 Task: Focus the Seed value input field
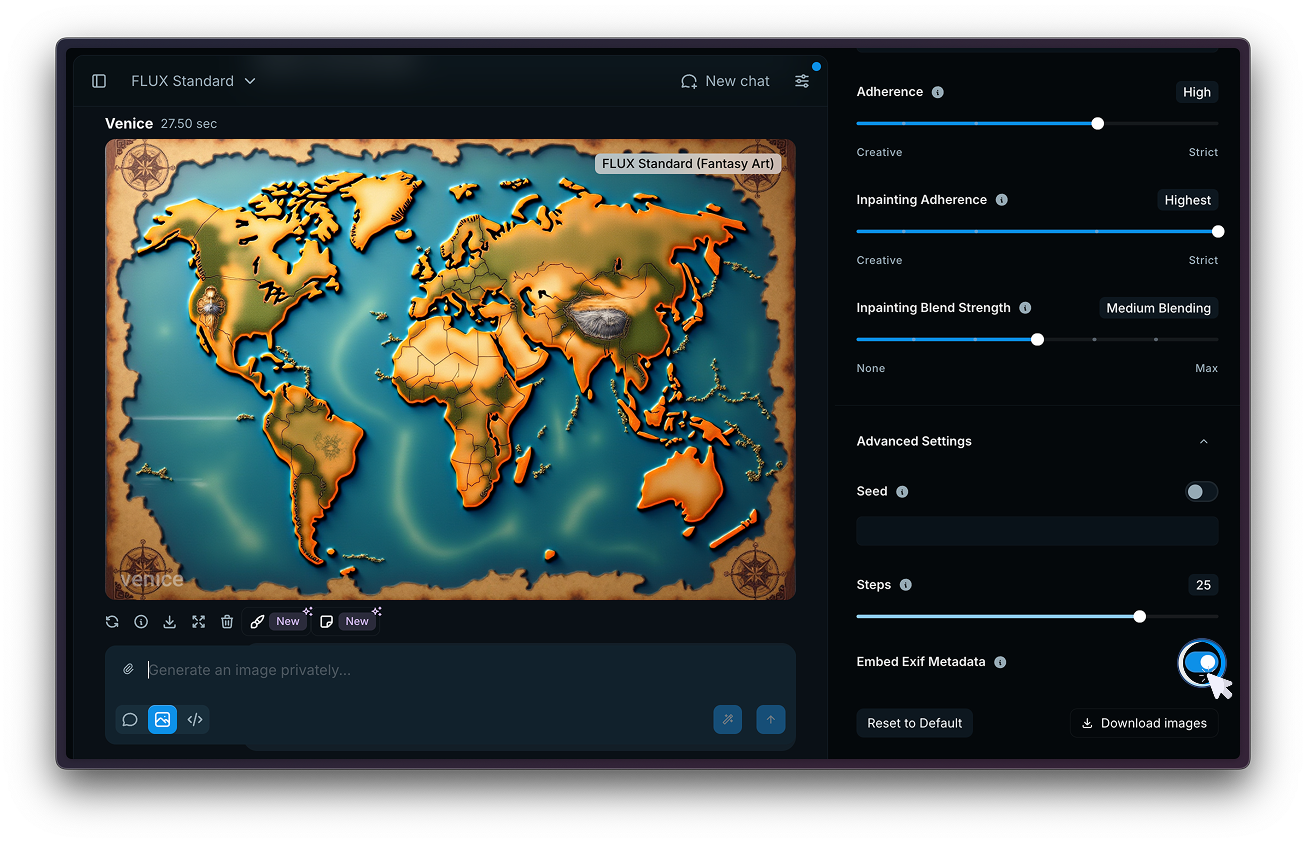click(x=1037, y=531)
